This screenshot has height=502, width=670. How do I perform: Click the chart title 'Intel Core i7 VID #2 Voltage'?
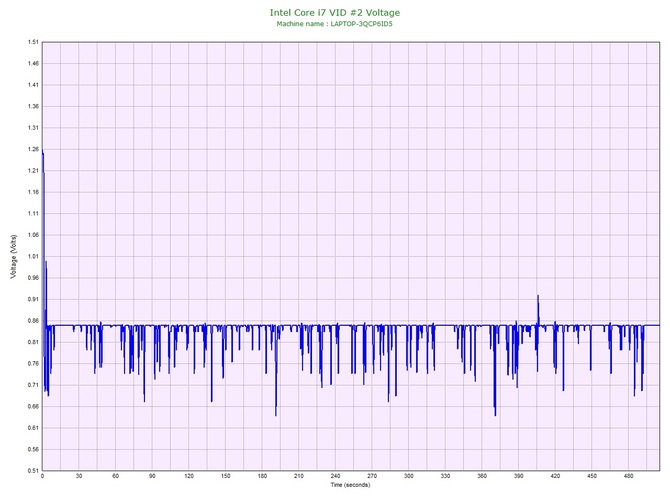(335, 12)
